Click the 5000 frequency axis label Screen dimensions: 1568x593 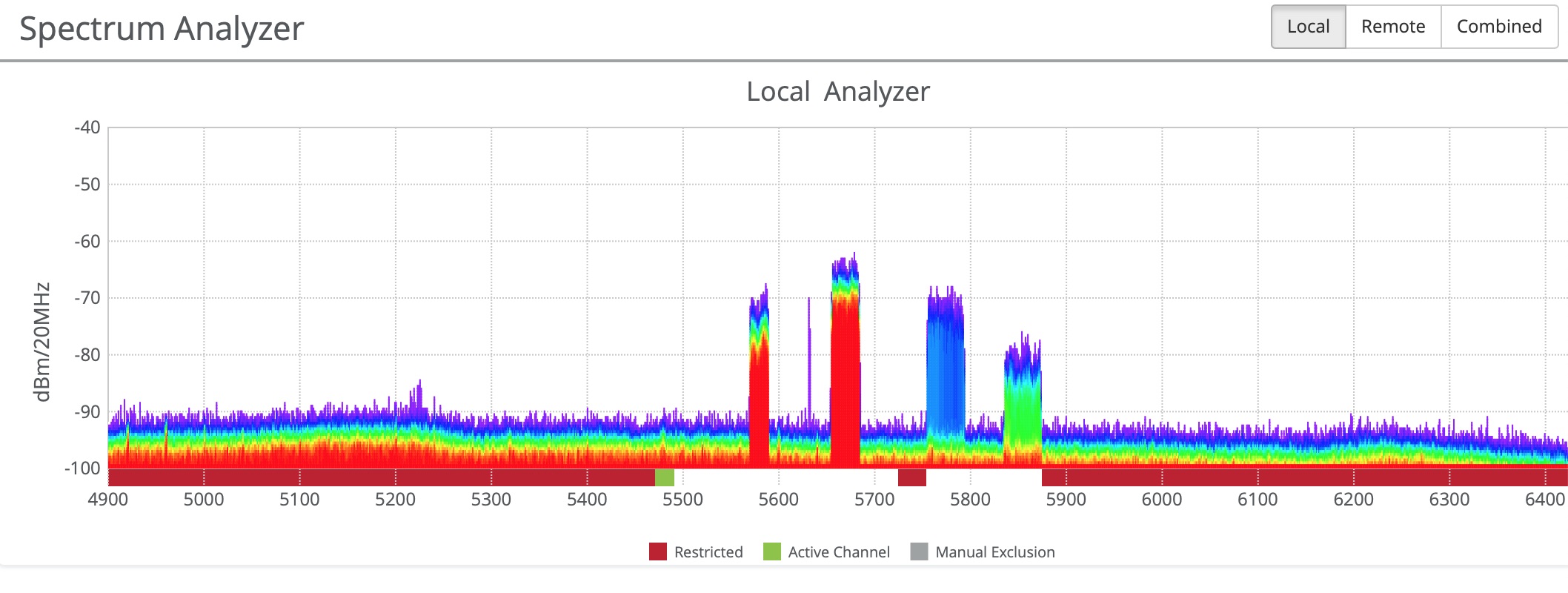(x=204, y=500)
